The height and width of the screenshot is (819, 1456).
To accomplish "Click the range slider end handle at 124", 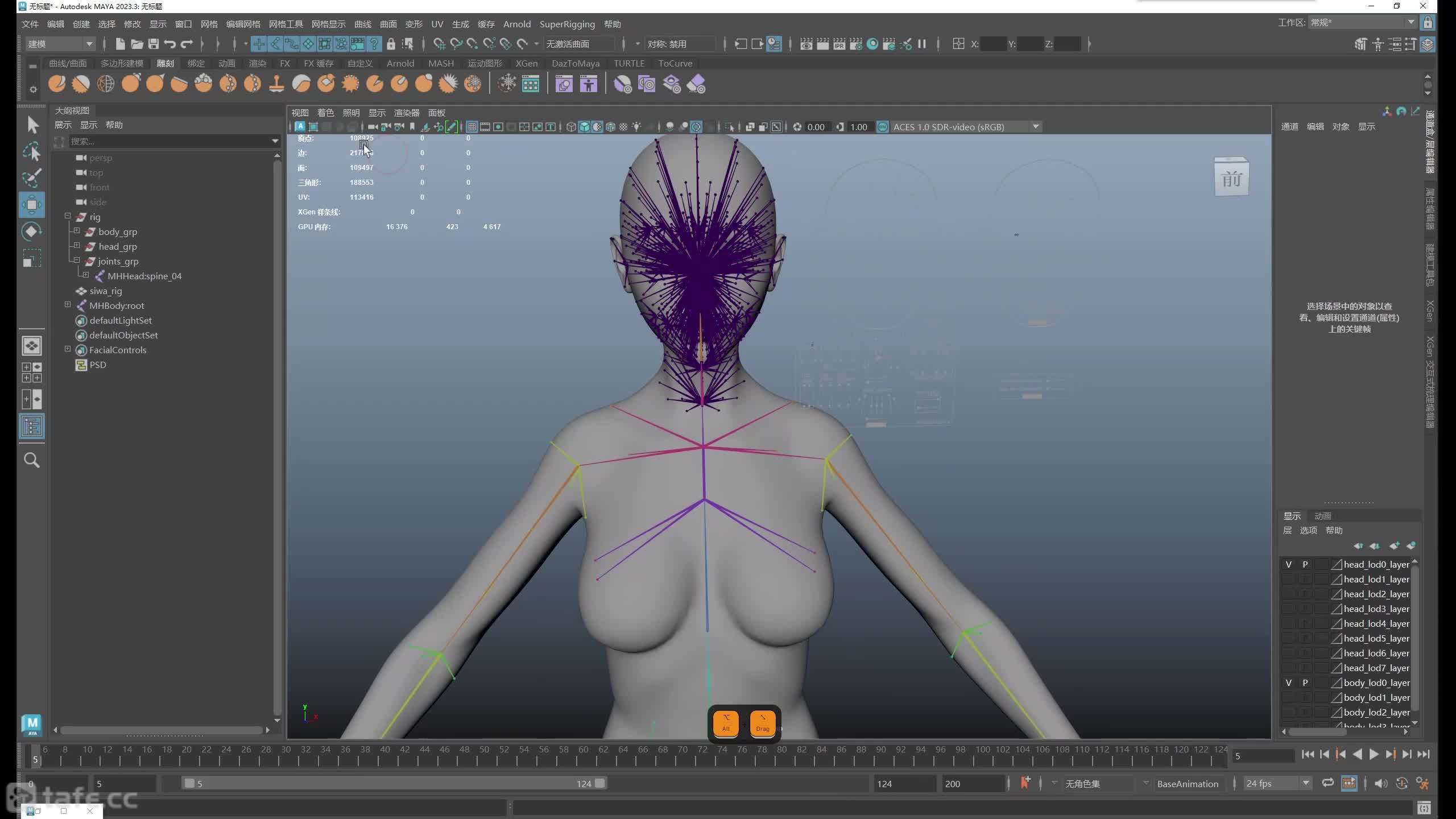I will tap(599, 783).
